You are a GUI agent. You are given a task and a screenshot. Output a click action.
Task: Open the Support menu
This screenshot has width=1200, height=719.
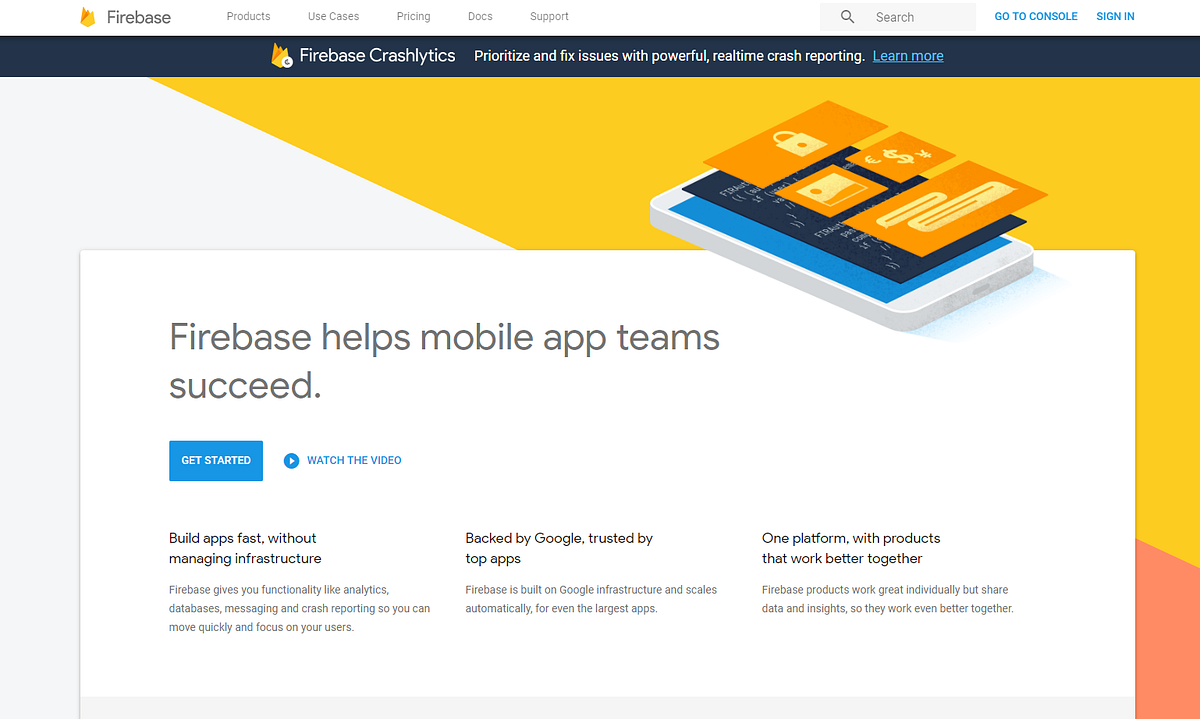(548, 16)
